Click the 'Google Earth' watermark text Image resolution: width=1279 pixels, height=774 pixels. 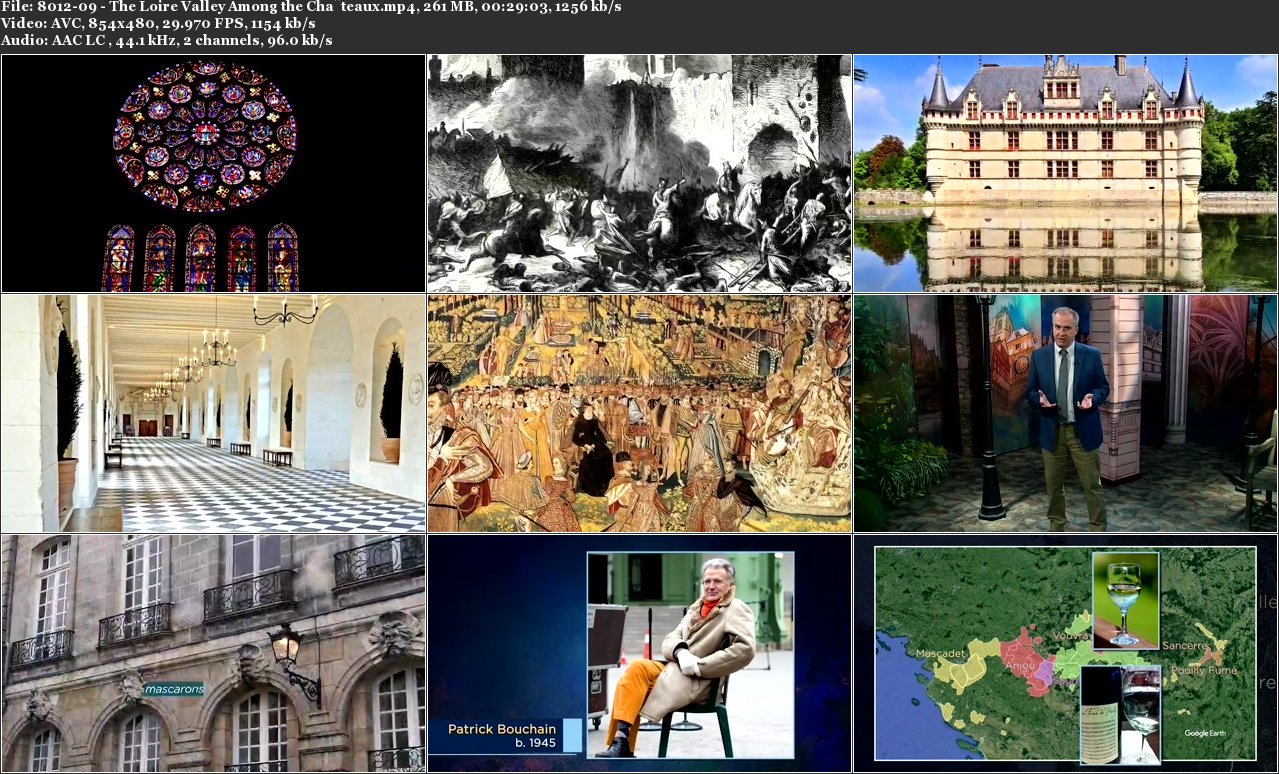pyautogui.click(x=1207, y=733)
